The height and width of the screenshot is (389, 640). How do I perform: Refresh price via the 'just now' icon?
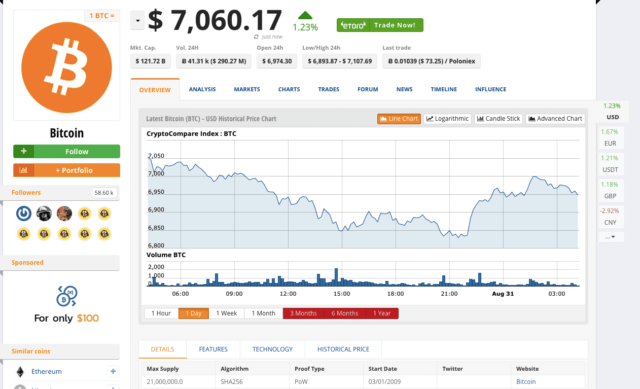point(256,37)
